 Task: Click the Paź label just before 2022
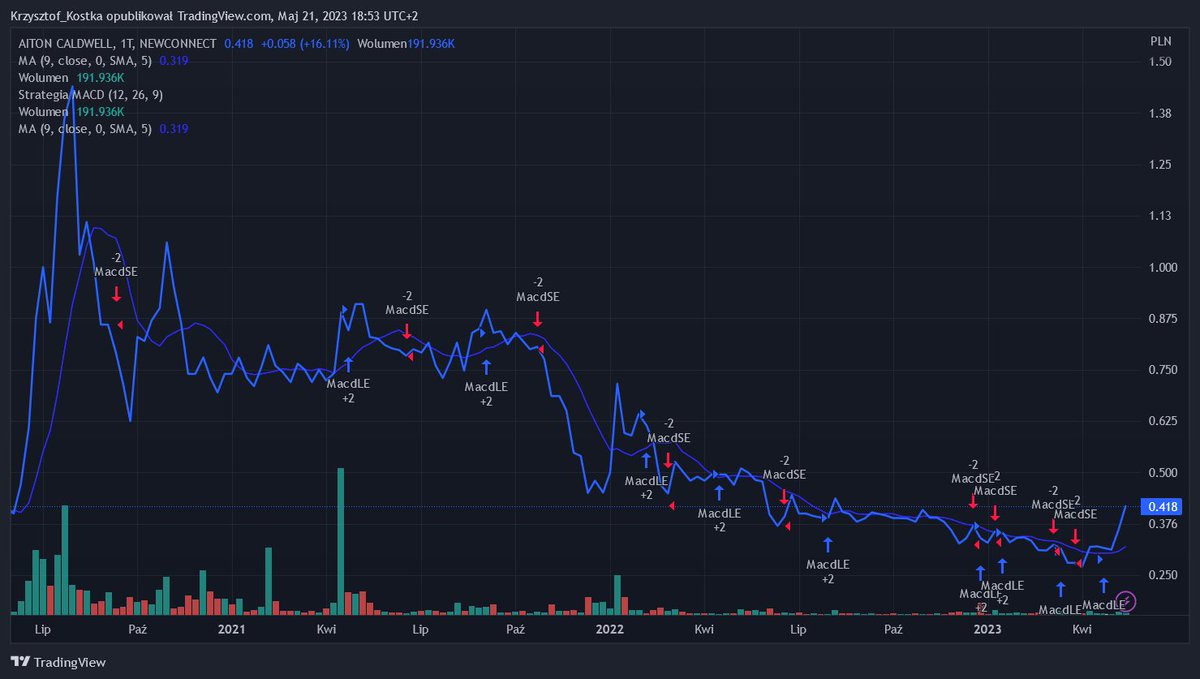coord(516,630)
